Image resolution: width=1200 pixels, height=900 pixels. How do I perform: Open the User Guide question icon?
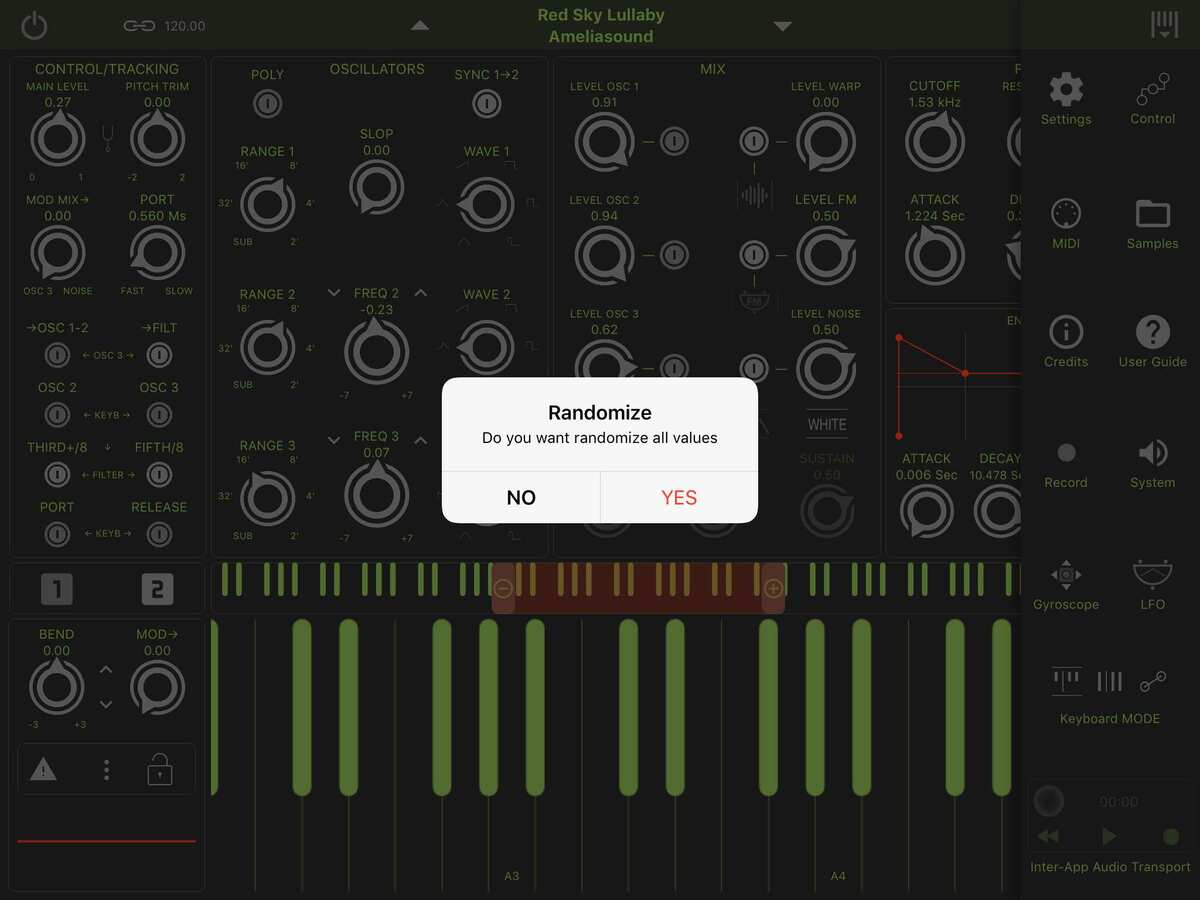[1153, 332]
